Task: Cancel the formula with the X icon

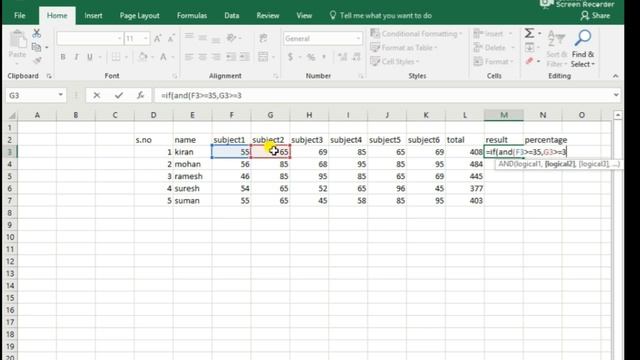Action: [97, 95]
